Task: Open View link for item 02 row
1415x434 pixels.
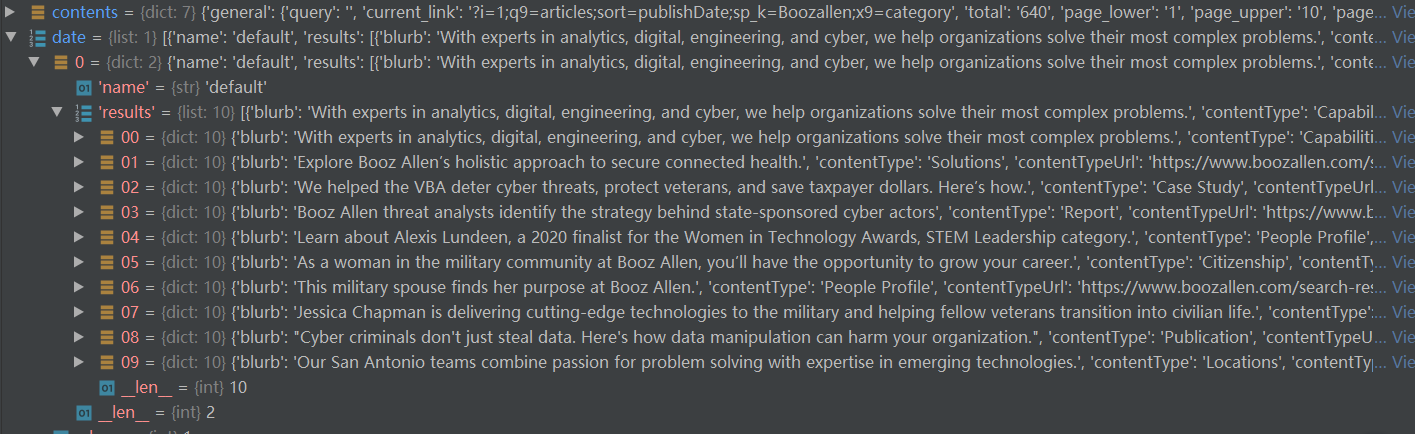Action: click(1403, 187)
